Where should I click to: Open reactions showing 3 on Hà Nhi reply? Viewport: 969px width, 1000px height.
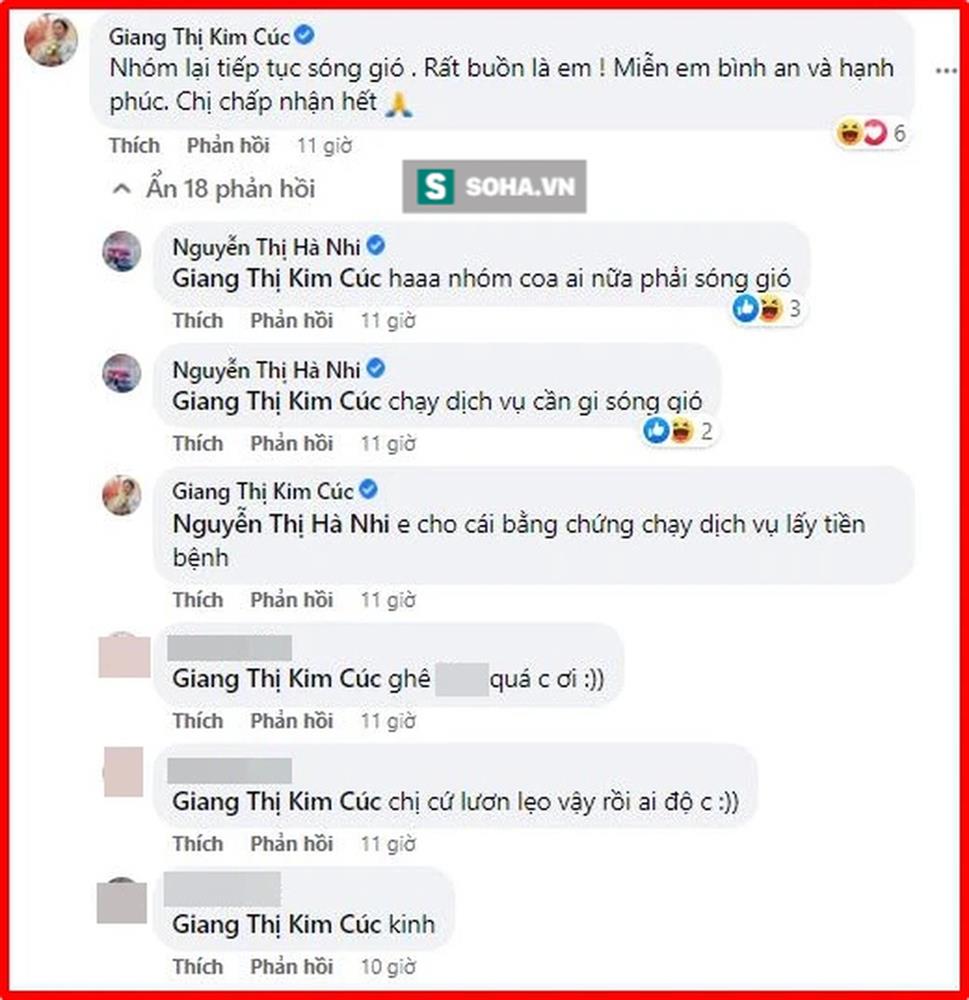point(766,309)
